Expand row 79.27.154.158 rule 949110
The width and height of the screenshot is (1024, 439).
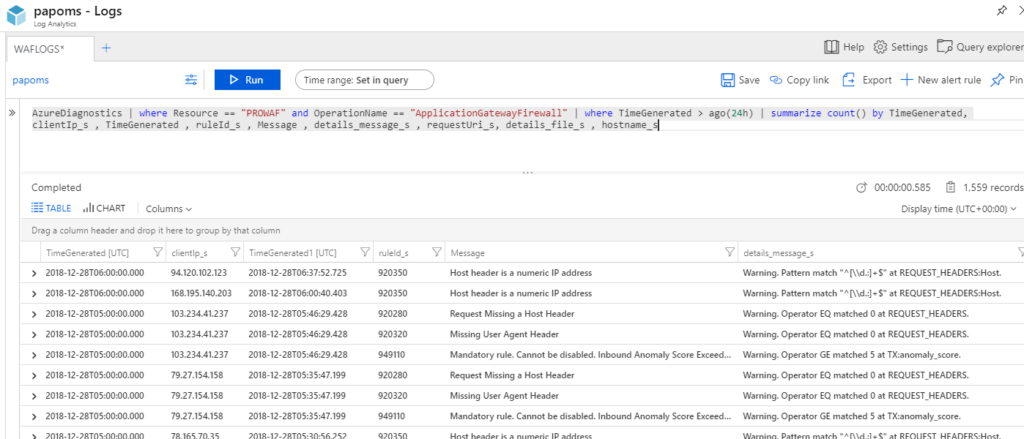tap(34, 416)
